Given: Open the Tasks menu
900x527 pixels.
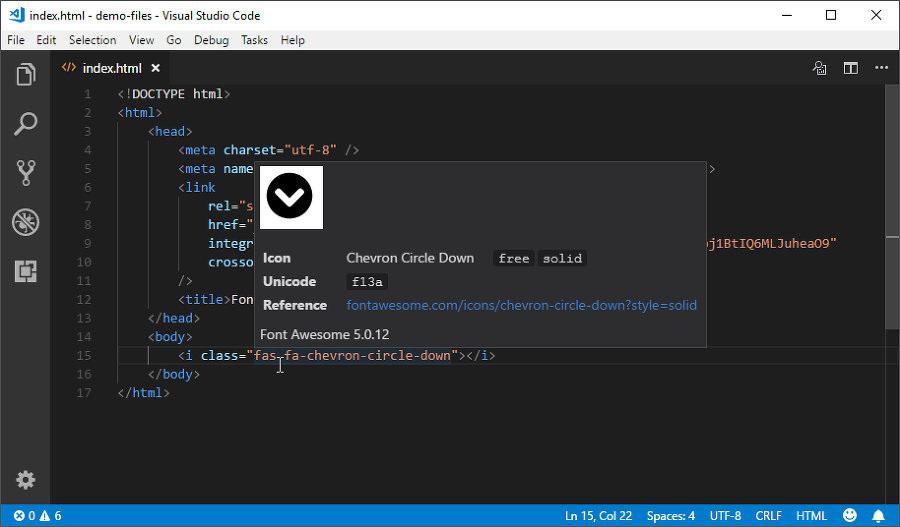Looking at the screenshot, I should [x=254, y=40].
